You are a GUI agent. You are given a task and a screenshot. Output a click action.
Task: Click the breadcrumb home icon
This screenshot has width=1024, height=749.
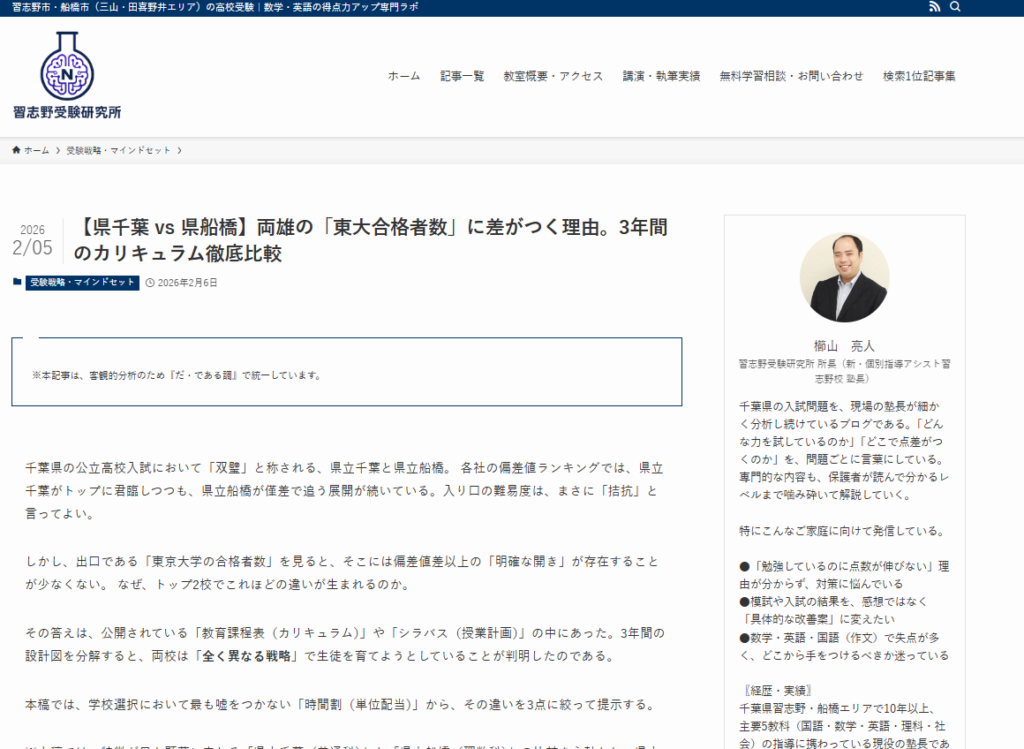click(x=16, y=150)
